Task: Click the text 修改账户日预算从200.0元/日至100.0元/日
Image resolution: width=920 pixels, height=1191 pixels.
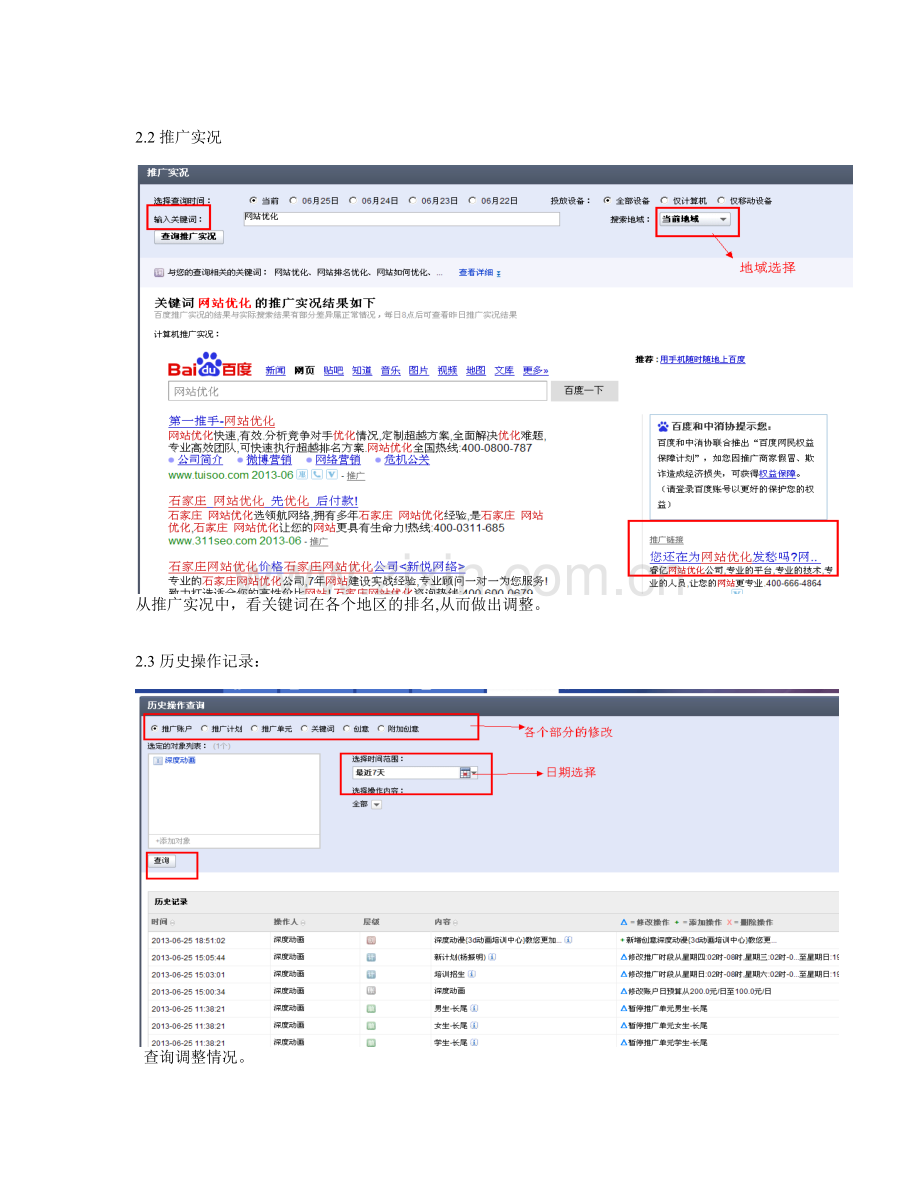Action: coord(700,991)
